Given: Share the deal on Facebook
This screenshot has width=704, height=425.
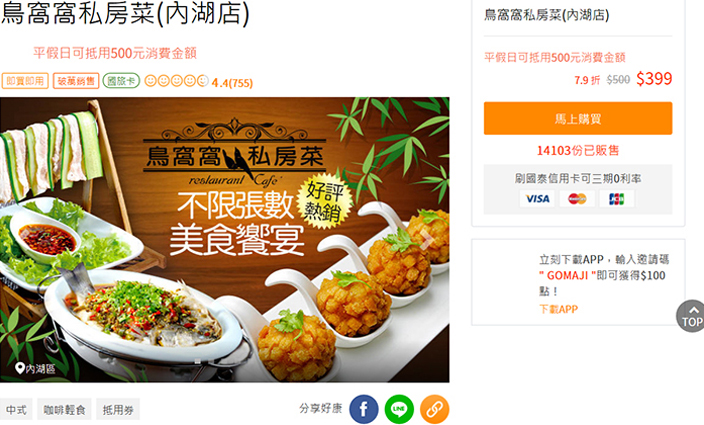Looking at the screenshot, I should tap(364, 409).
